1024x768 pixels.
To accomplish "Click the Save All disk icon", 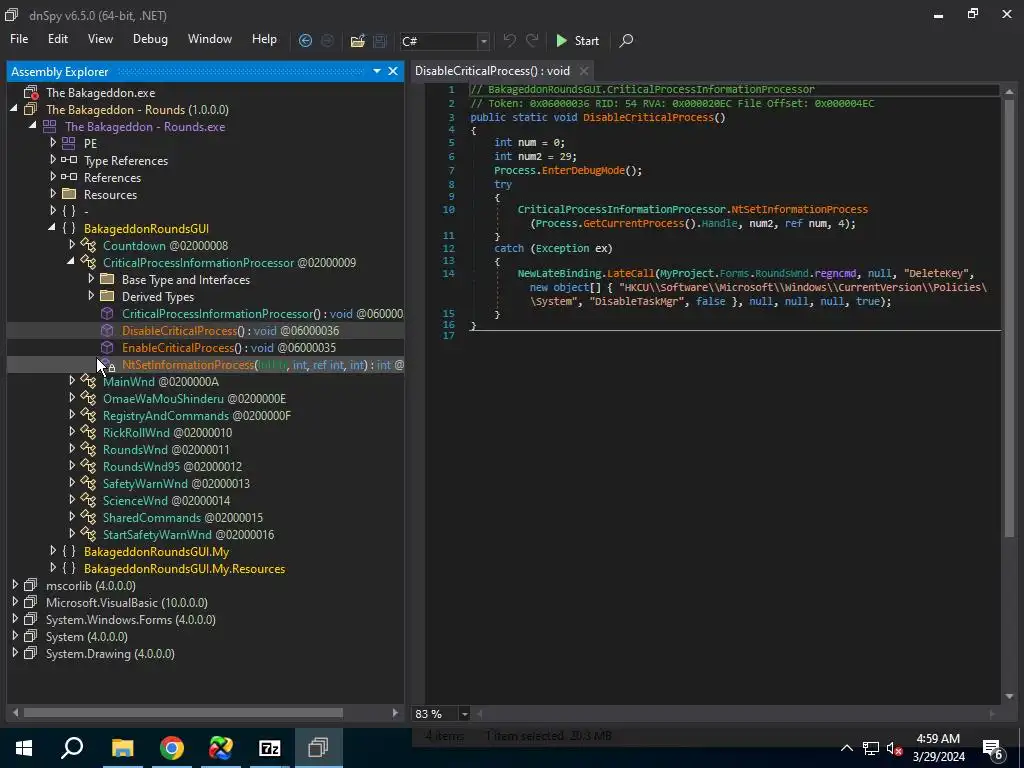I will pos(379,40).
